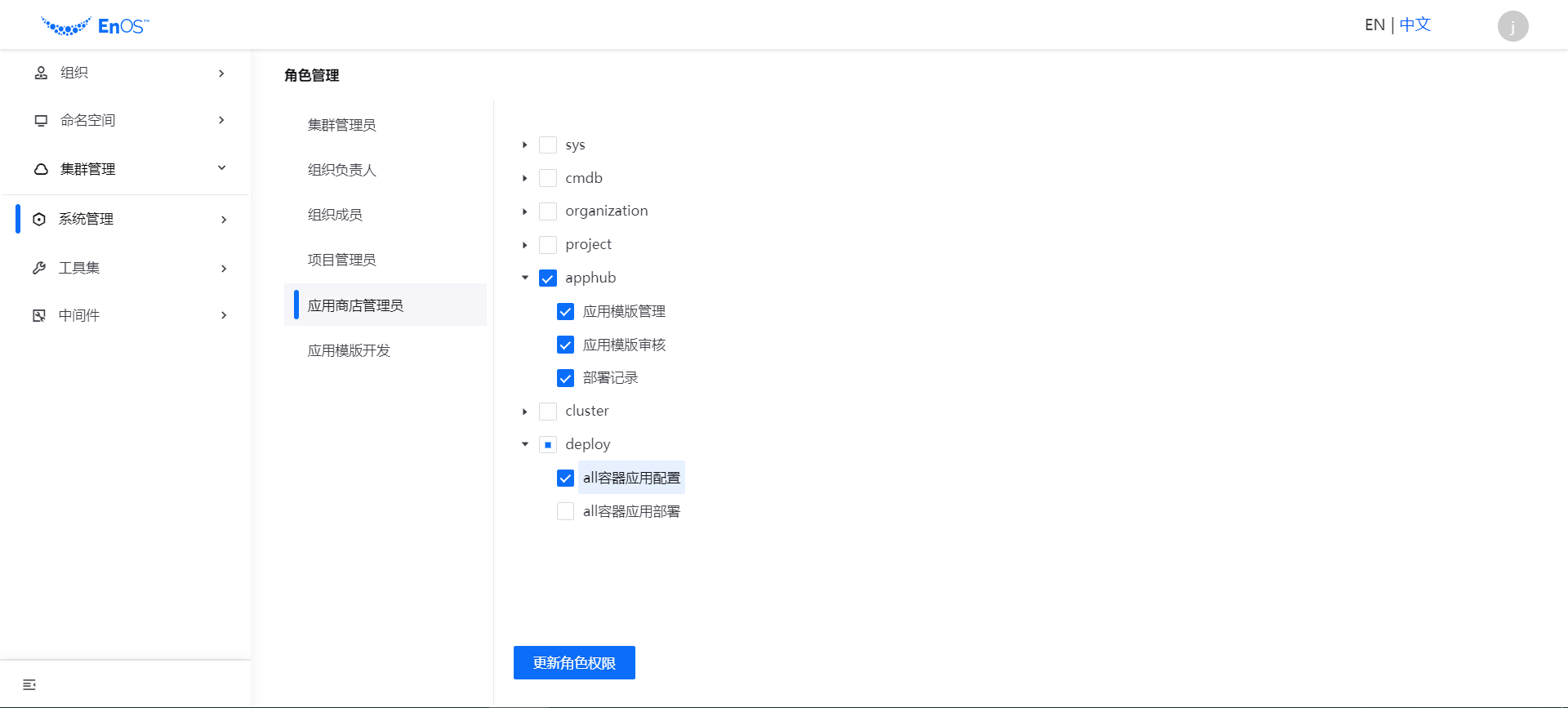Image resolution: width=1568 pixels, height=708 pixels.
Task: Collapse the sidebar with the menu icon
Action: click(29, 684)
